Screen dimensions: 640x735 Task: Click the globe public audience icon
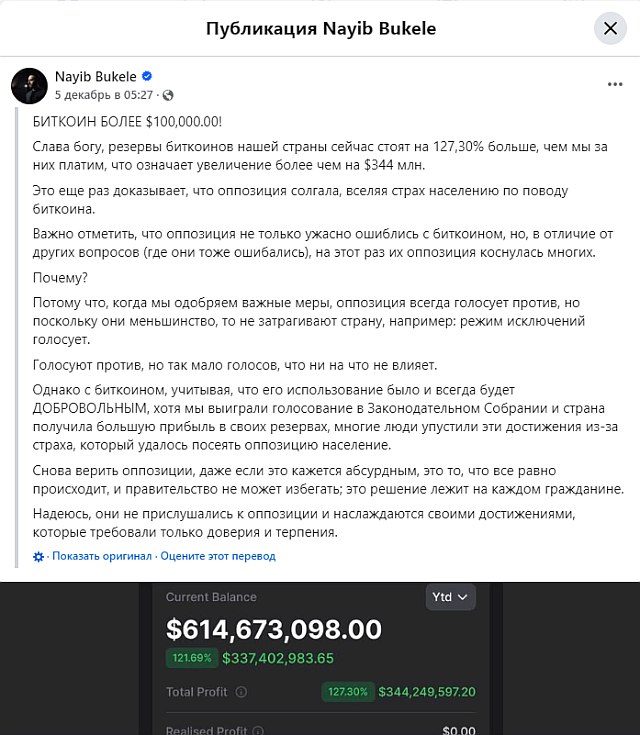tap(168, 96)
